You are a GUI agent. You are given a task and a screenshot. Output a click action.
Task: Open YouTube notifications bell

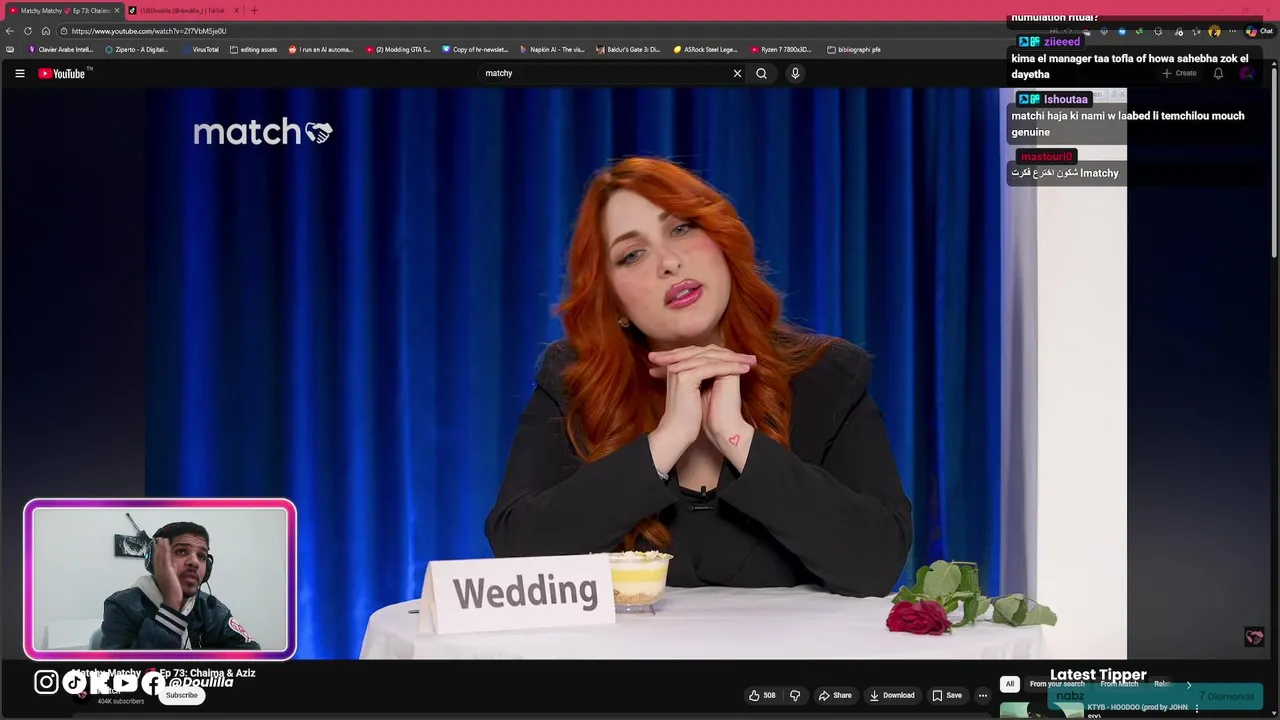1218,73
